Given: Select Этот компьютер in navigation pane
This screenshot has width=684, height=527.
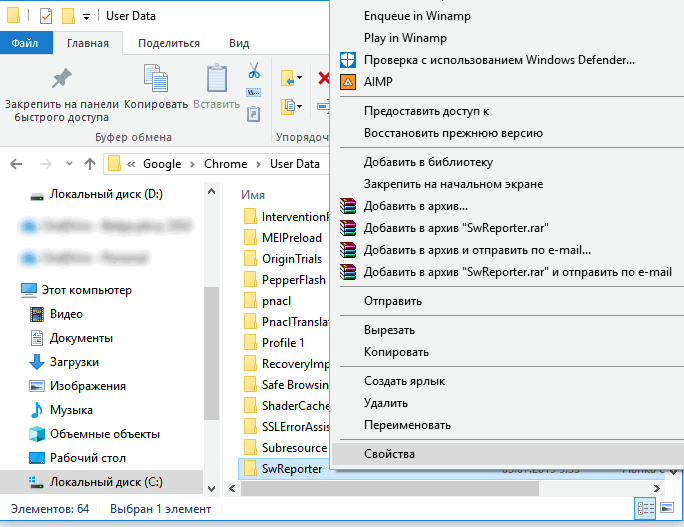Looking at the screenshot, I should pos(86,290).
